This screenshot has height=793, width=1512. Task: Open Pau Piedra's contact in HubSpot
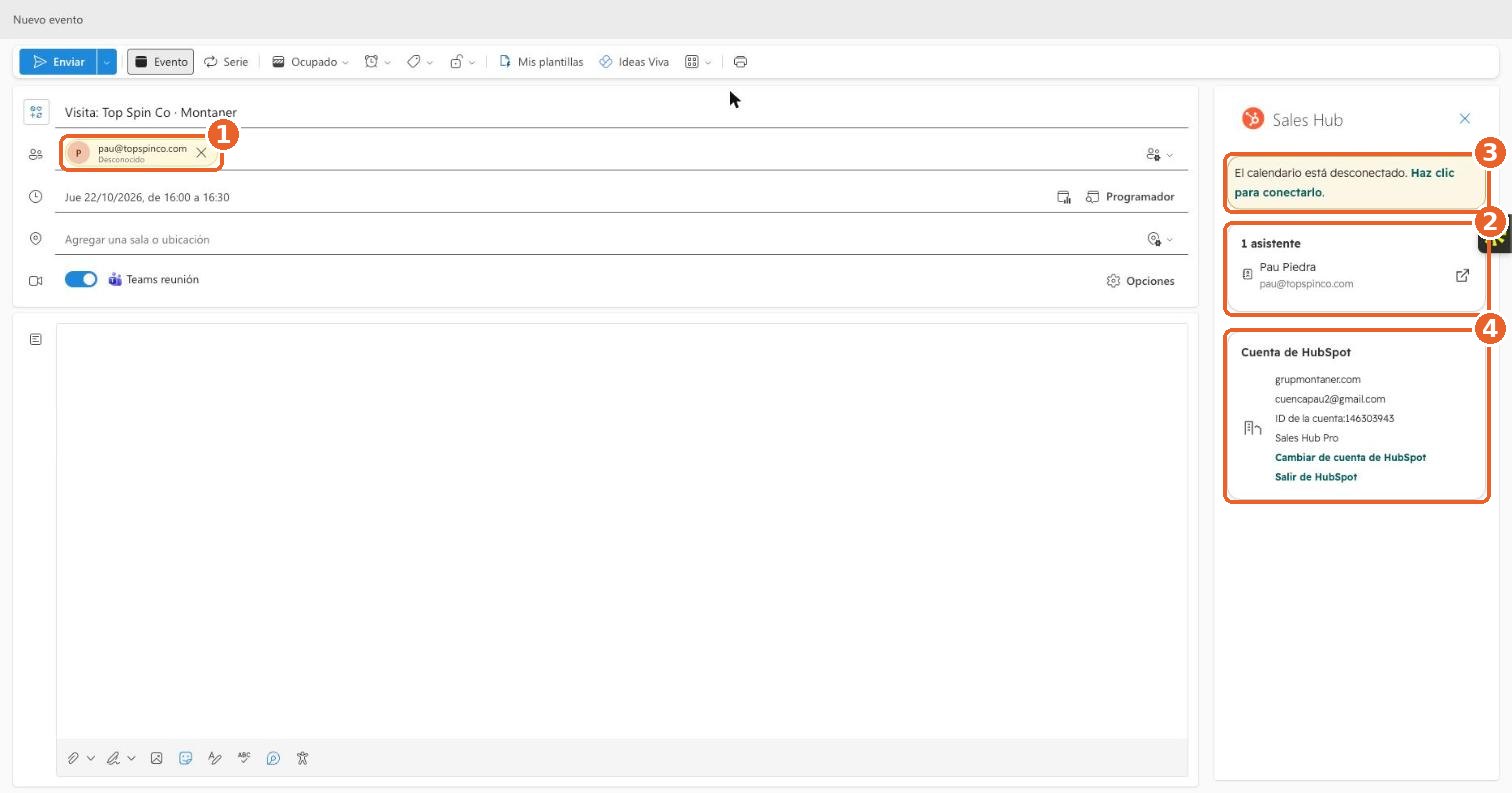pos(1462,275)
